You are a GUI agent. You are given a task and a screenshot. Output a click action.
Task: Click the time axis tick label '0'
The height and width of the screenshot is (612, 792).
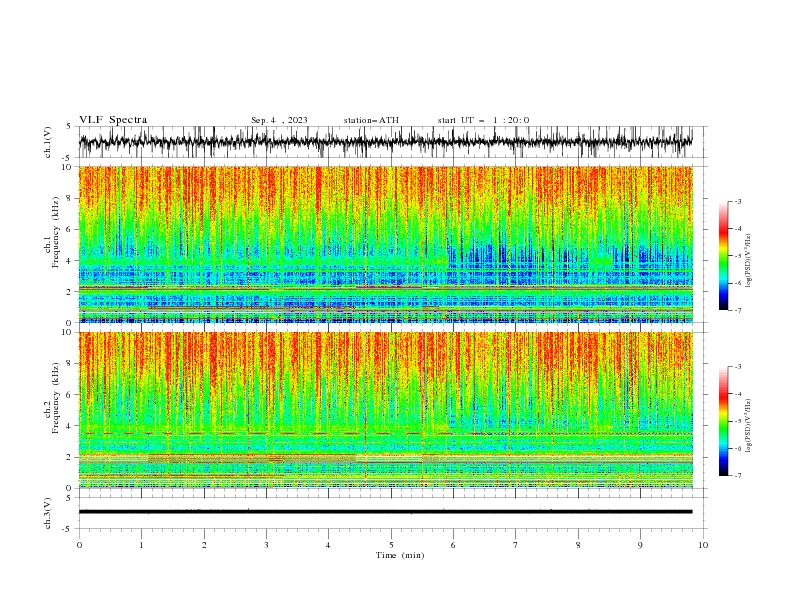[x=79, y=545]
